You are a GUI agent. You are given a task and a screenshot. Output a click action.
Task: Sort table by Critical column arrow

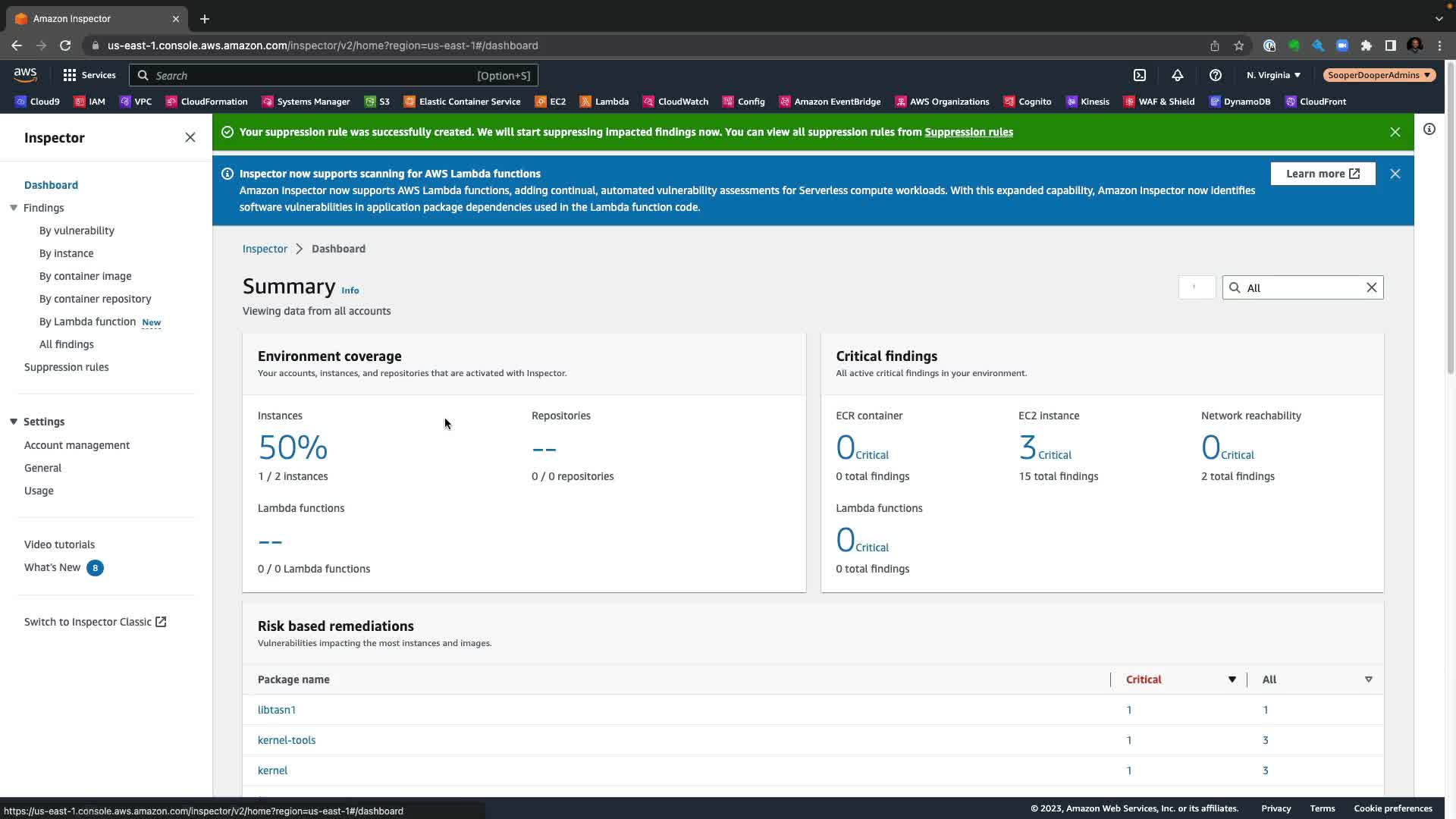point(1232,679)
